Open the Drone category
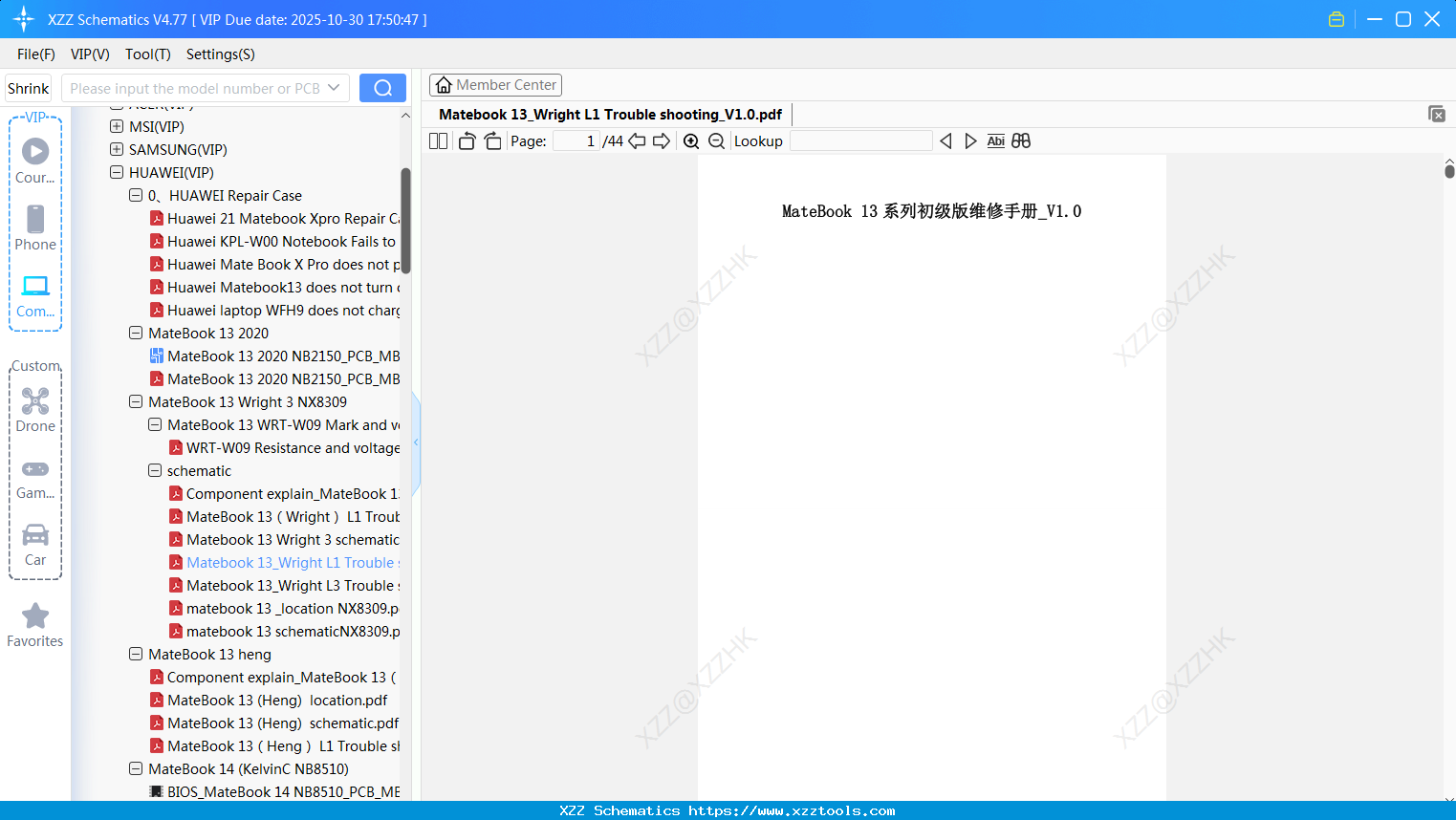 click(x=35, y=409)
